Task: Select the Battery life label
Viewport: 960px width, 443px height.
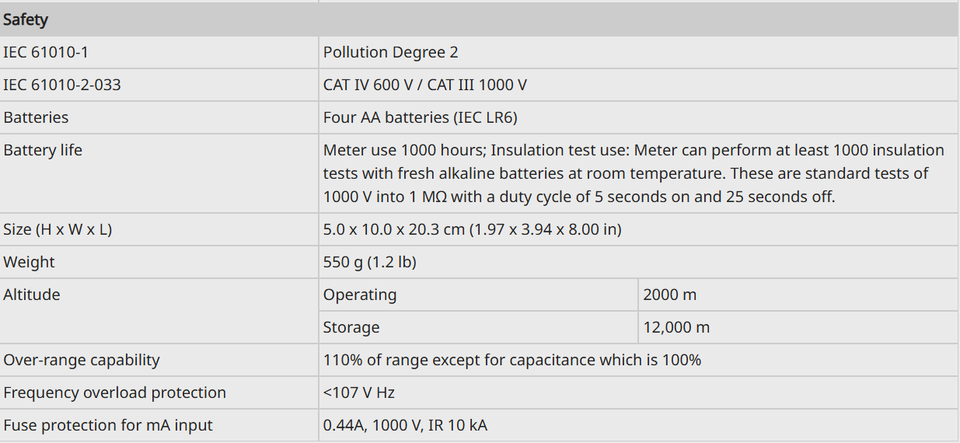Action: coord(43,150)
